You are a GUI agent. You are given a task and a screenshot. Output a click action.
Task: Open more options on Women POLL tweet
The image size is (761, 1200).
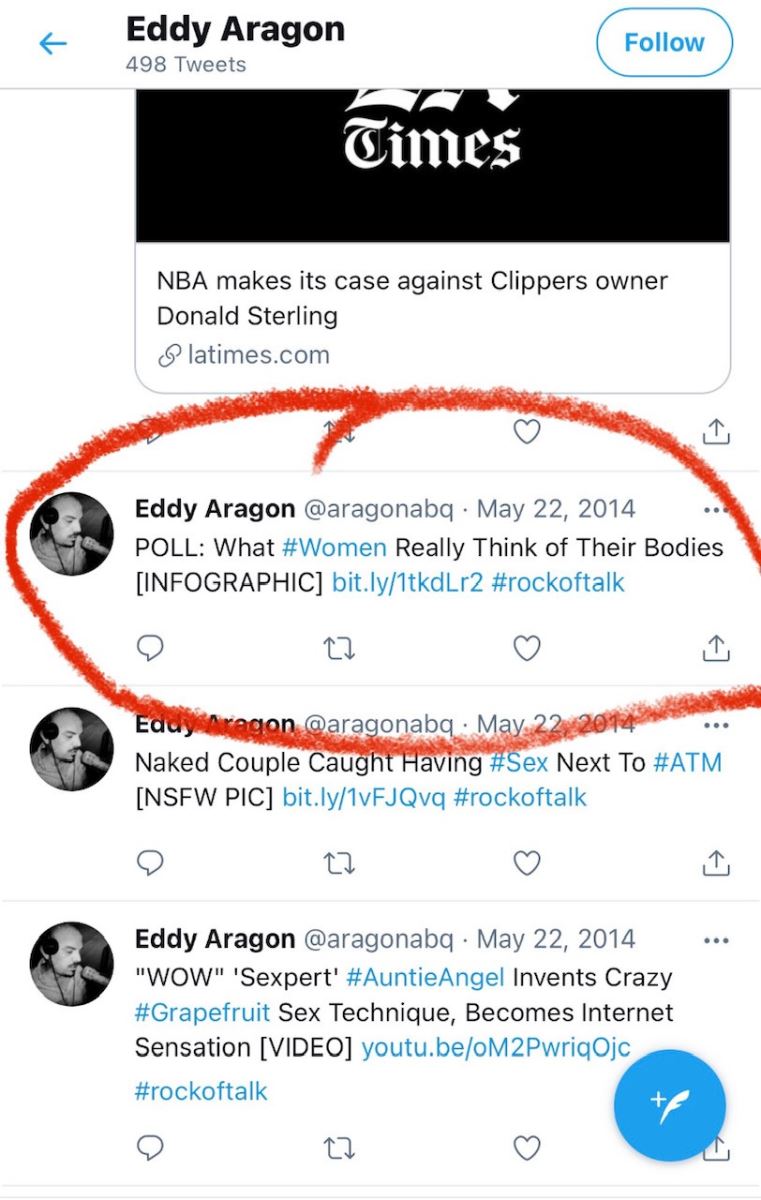[716, 510]
